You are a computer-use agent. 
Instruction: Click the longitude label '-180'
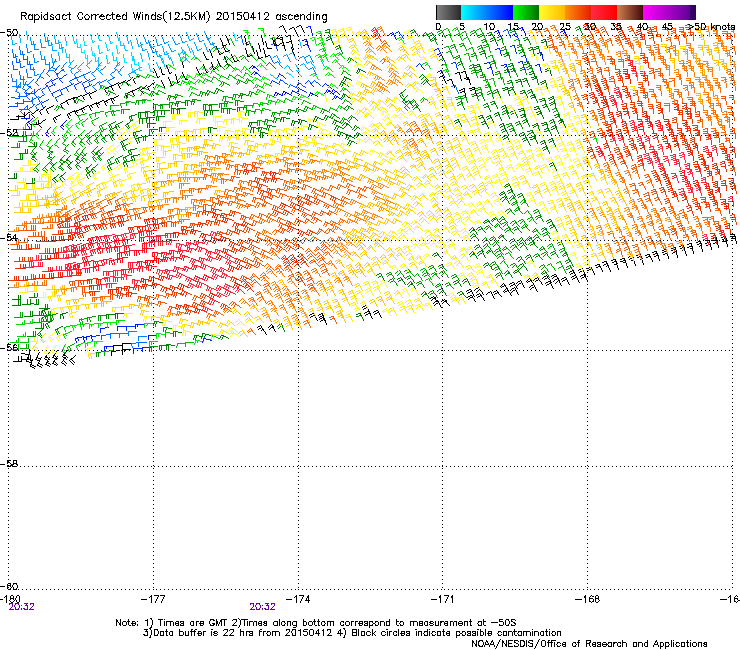[10, 599]
